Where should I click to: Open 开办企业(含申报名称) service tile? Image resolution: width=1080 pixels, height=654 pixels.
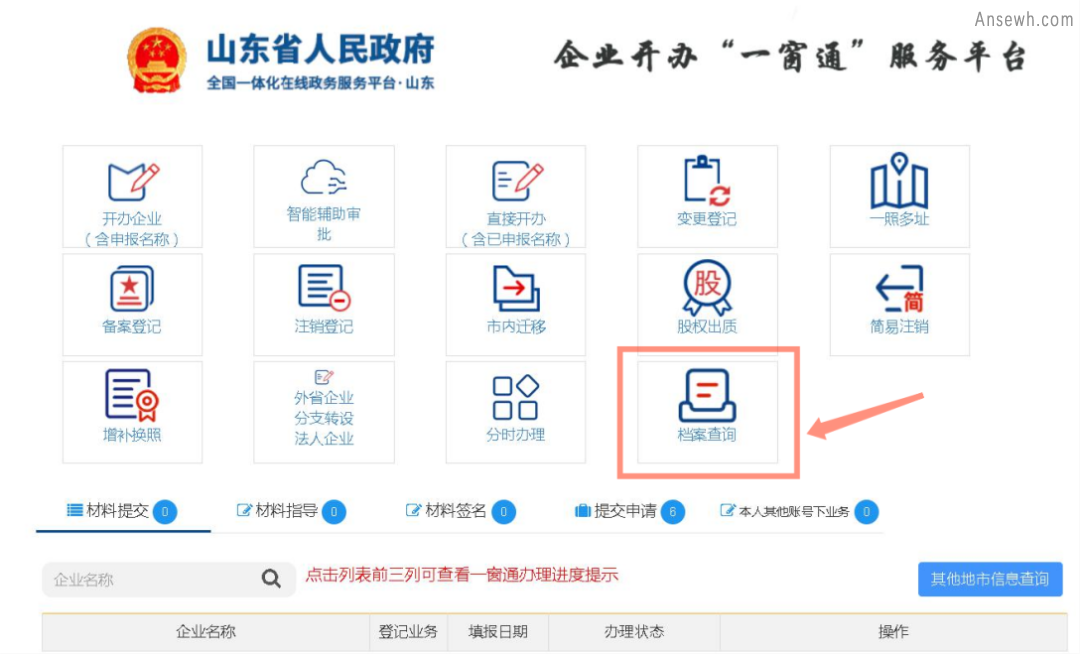132,197
